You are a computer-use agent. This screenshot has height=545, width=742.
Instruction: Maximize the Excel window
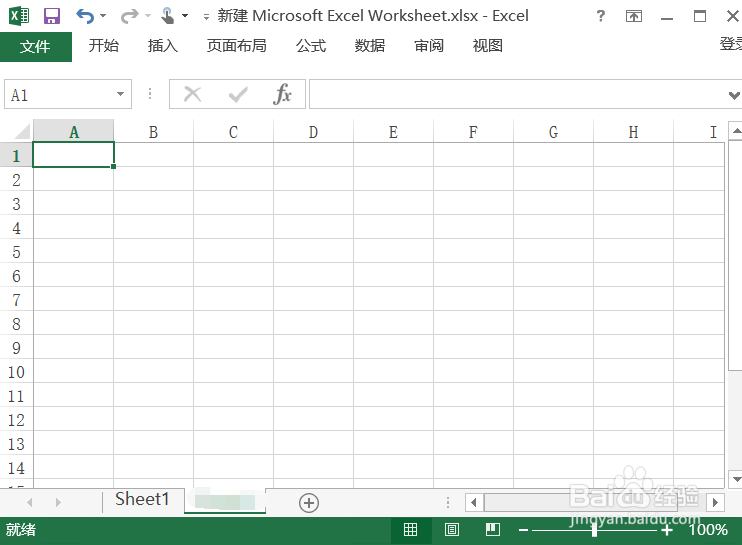(x=700, y=16)
